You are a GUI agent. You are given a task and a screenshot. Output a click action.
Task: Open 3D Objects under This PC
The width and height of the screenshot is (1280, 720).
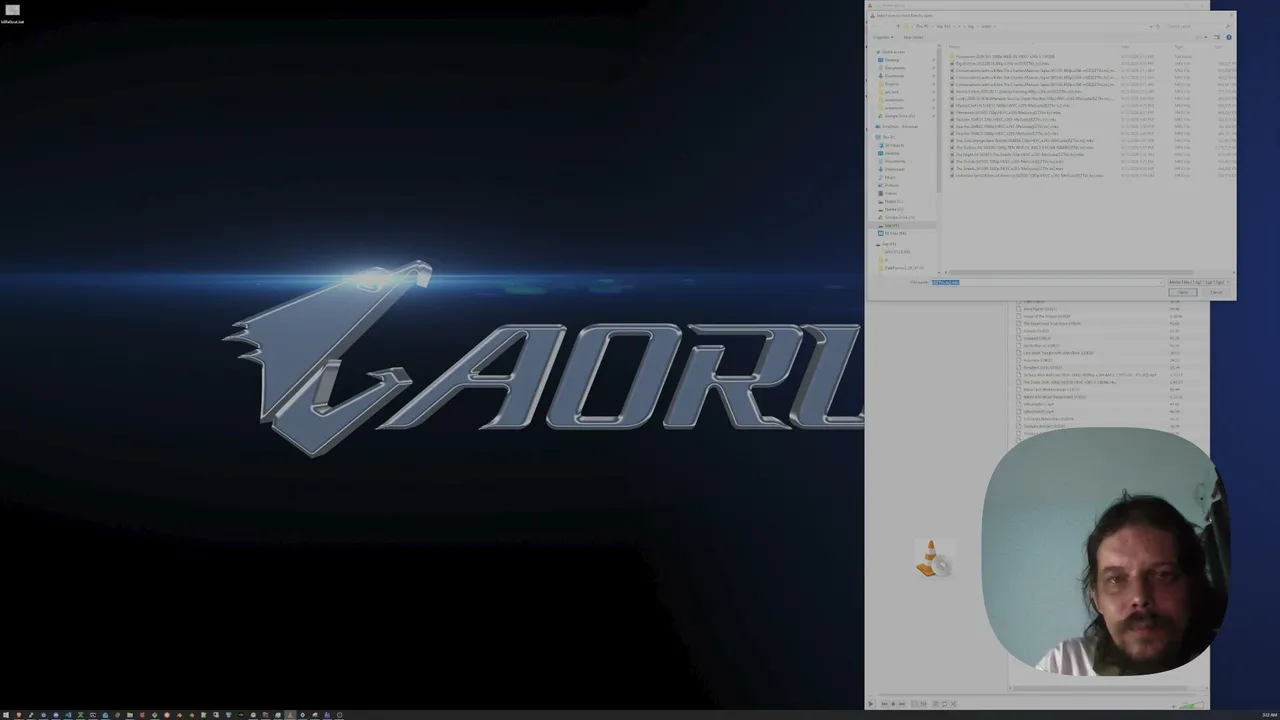893,145
